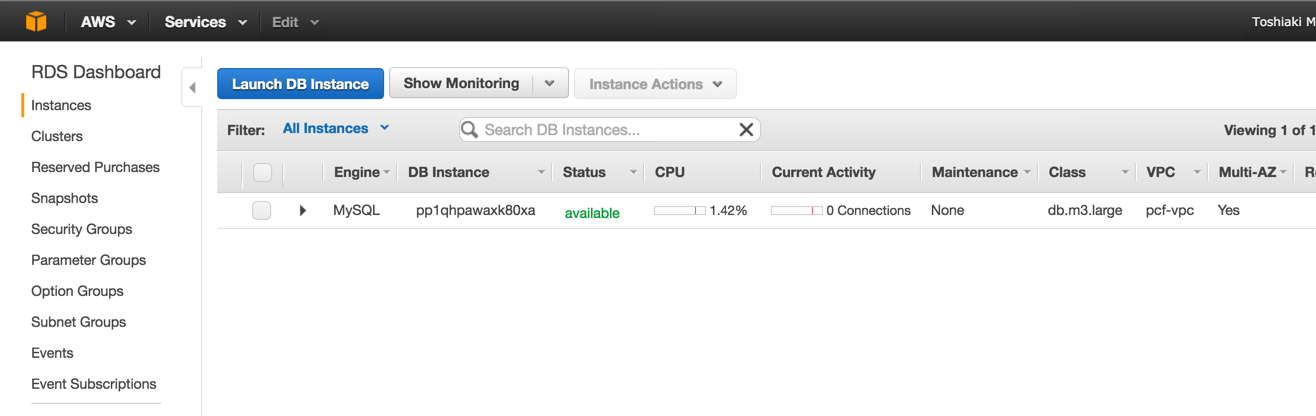The width and height of the screenshot is (1316, 416).
Task: Collapse the sidebar with the left arrow
Action: tap(192, 88)
